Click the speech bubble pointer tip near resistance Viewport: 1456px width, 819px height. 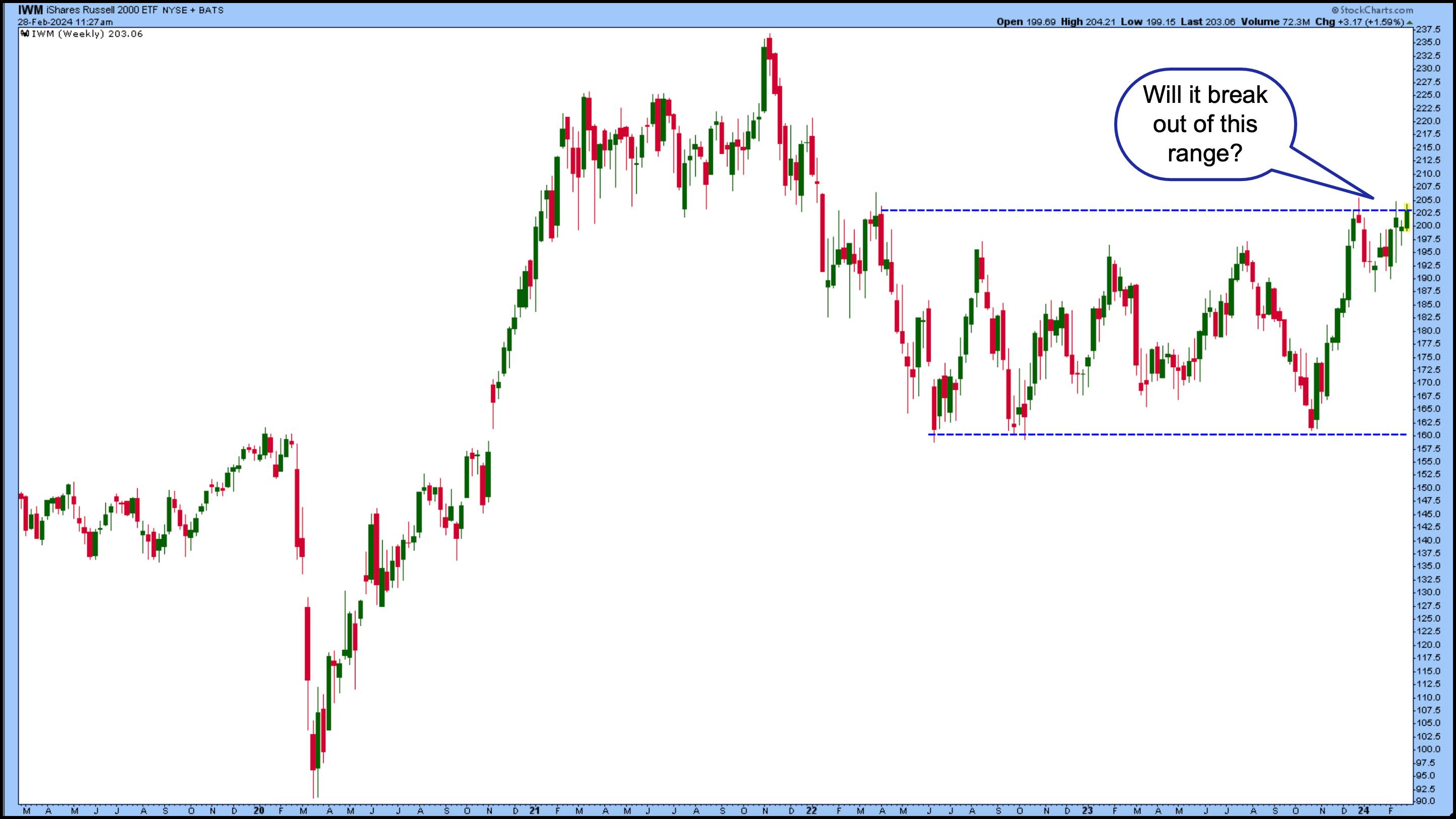1372,198
